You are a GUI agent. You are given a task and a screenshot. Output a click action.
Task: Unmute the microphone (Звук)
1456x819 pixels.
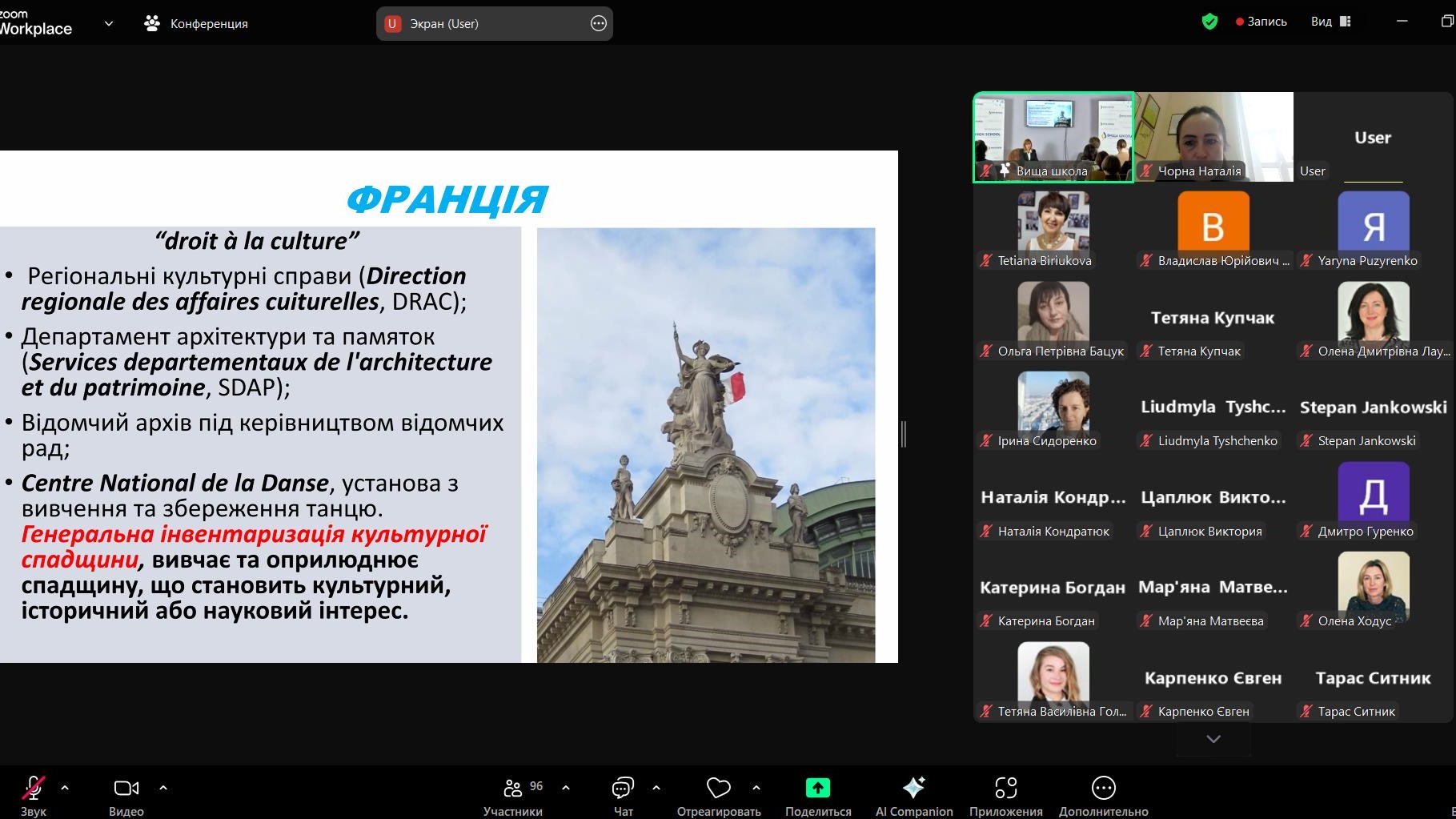click(33, 789)
